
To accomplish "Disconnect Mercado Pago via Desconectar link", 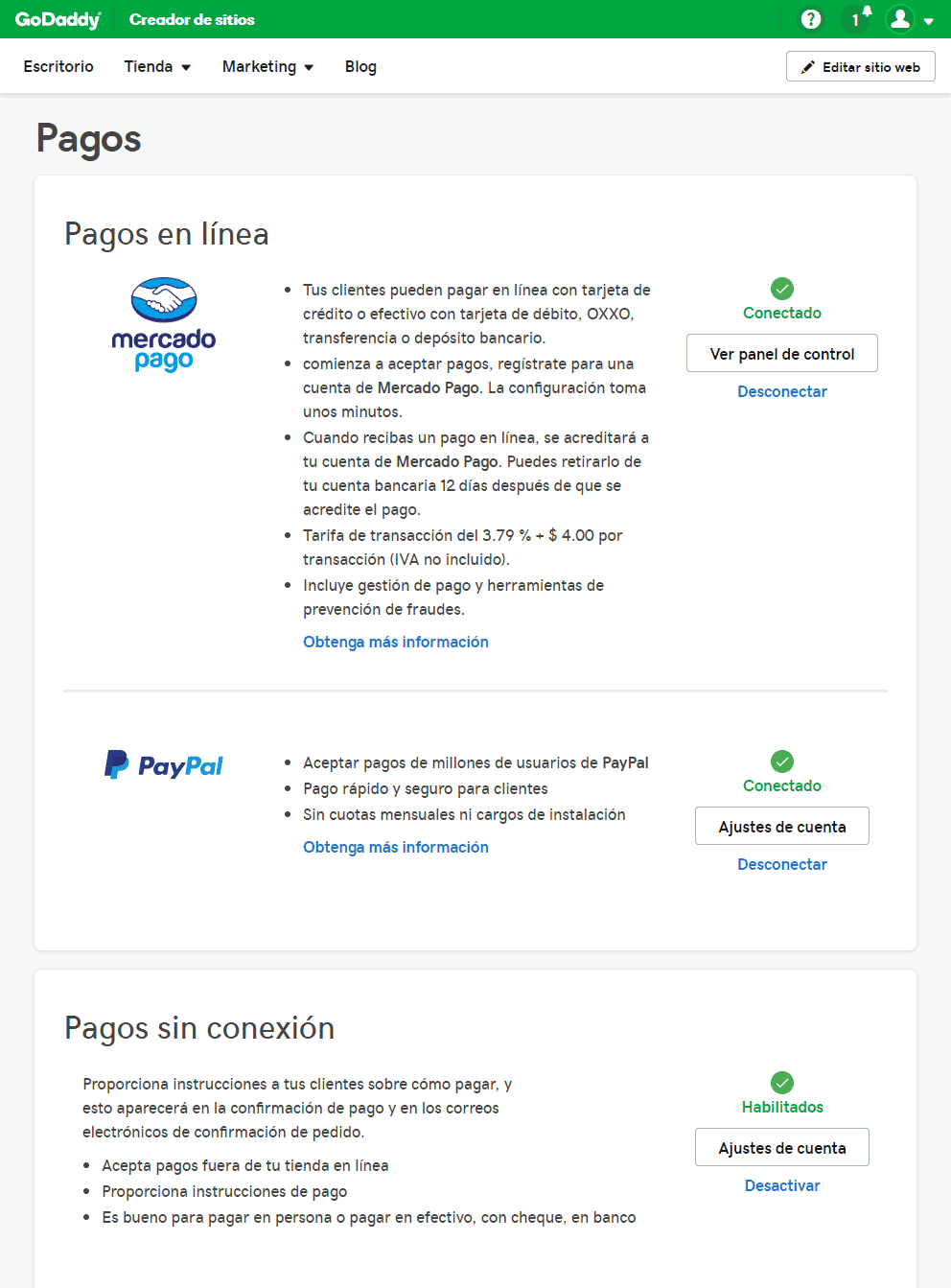I will click(782, 391).
